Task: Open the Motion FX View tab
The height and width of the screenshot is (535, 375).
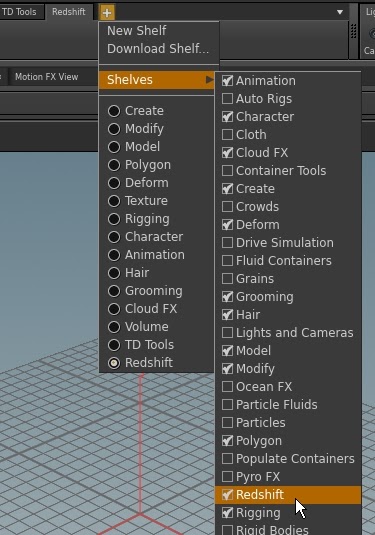Action: click(46, 77)
